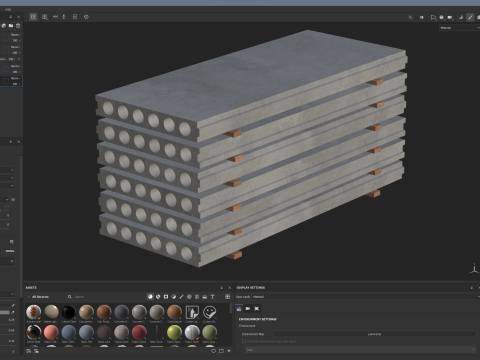
Task: Select the Autumn Leaf material thumbnail
Action: point(33,312)
